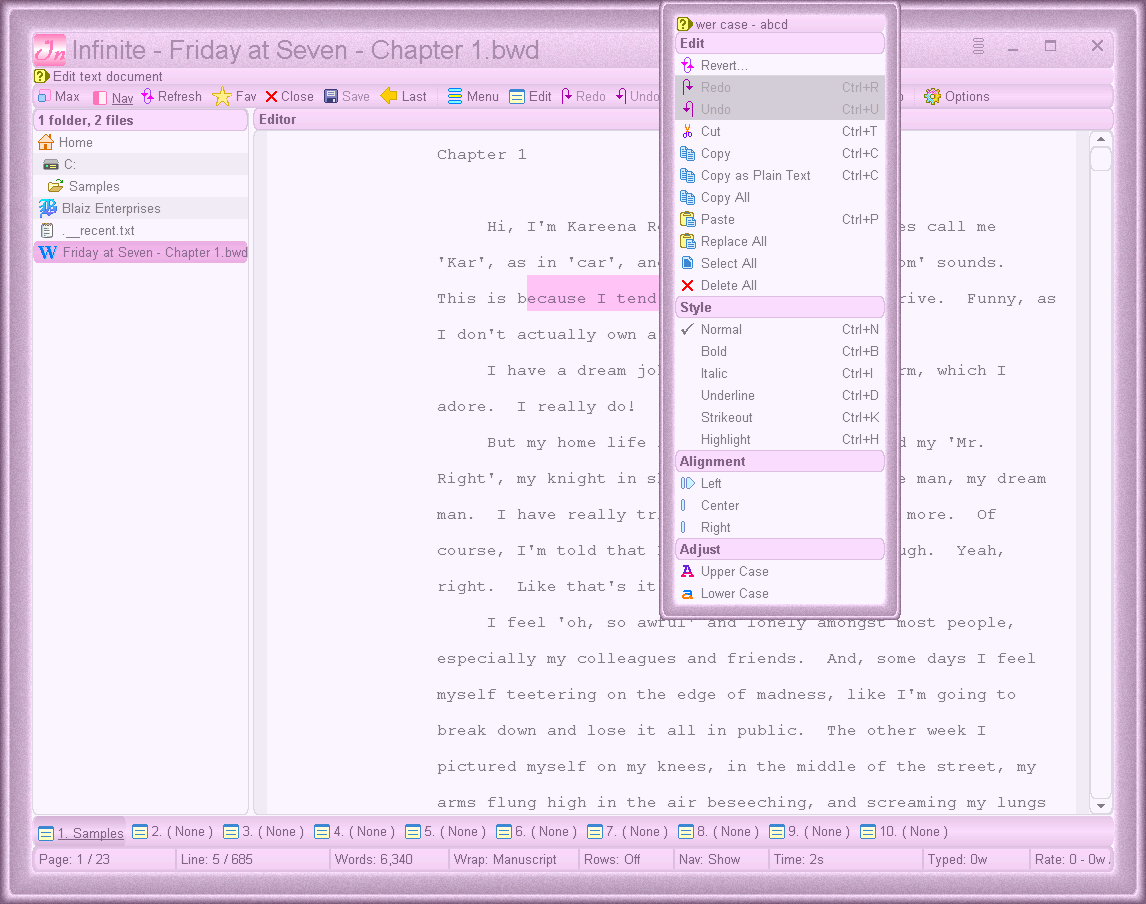
Task: Switch to tab 10. (None)
Action: (904, 832)
